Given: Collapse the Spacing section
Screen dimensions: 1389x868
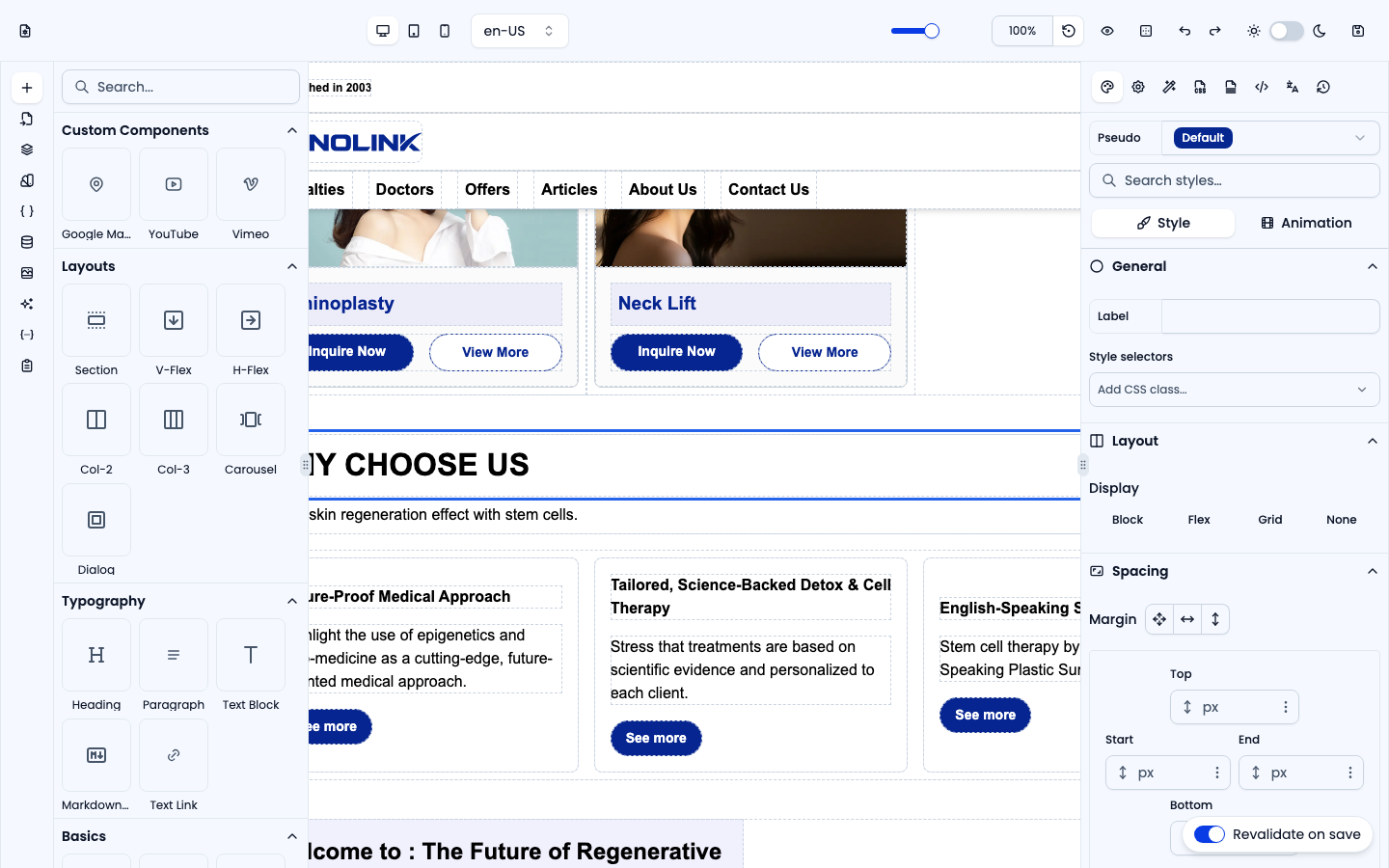Looking at the screenshot, I should click(1373, 571).
